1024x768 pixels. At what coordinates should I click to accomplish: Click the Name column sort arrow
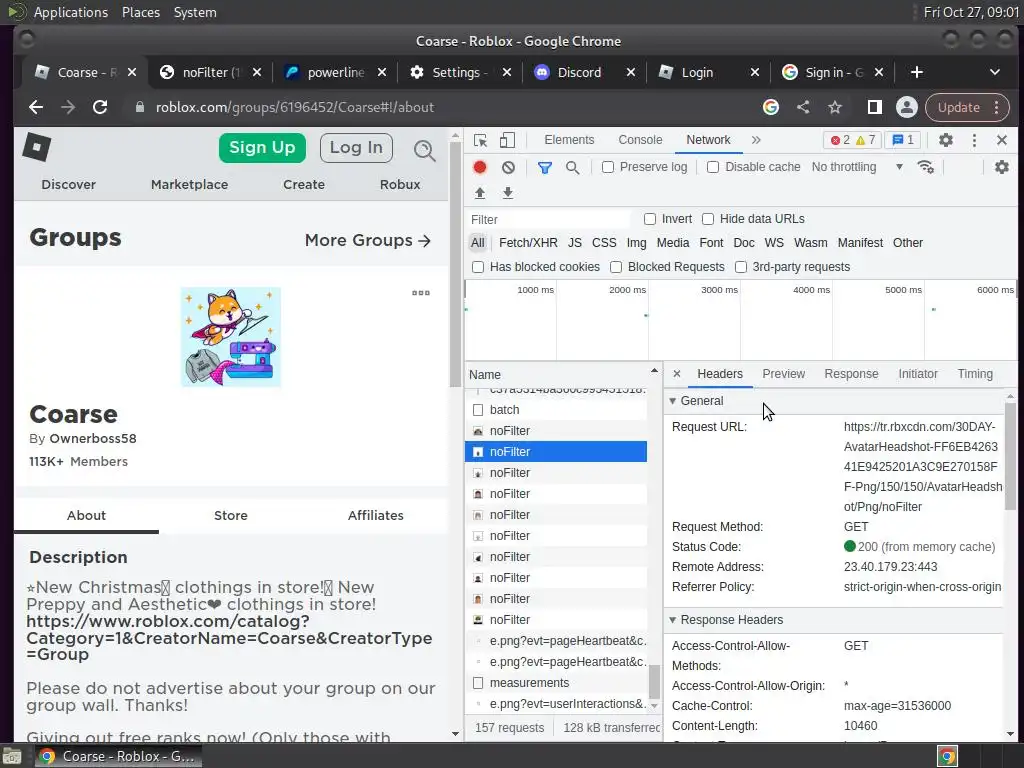pyautogui.click(x=654, y=371)
